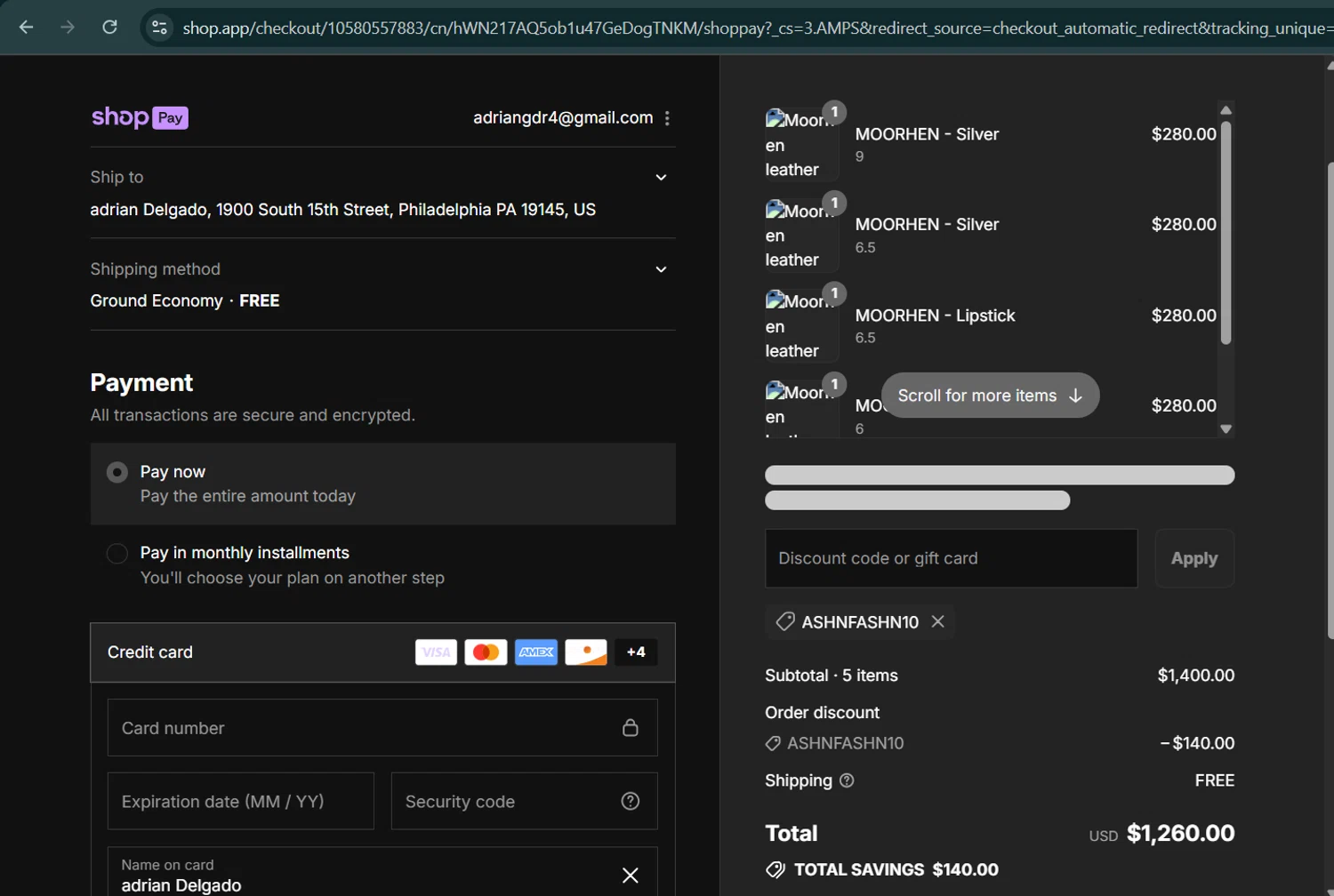1334x896 pixels.
Task: Focus the Discount code or gift card field
Action: (951, 558)
